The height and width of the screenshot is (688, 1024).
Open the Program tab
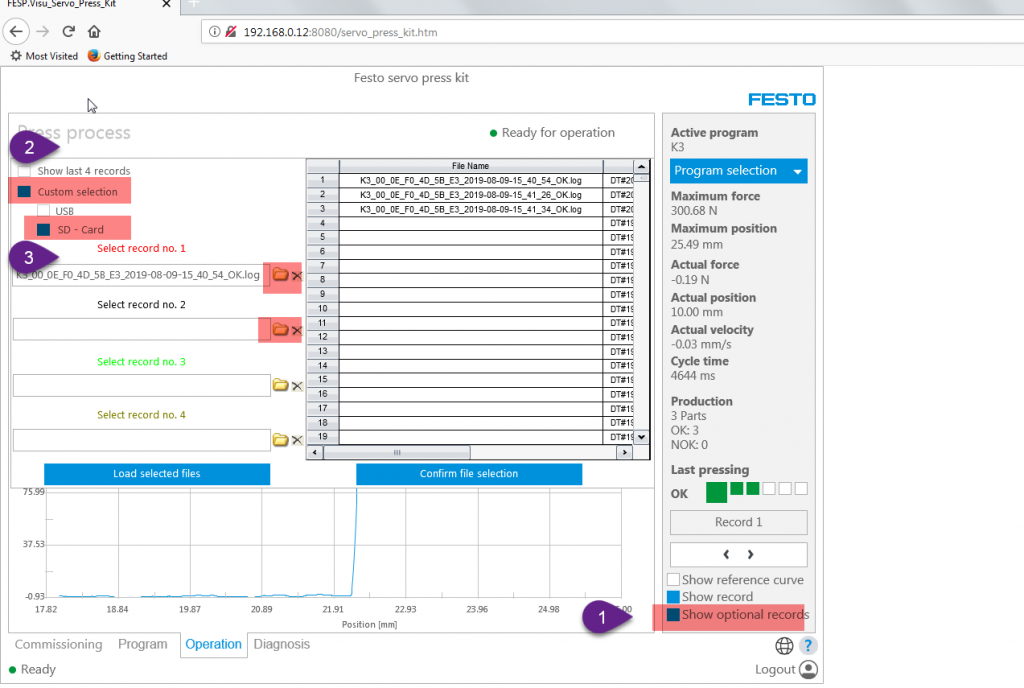[142, 644]
